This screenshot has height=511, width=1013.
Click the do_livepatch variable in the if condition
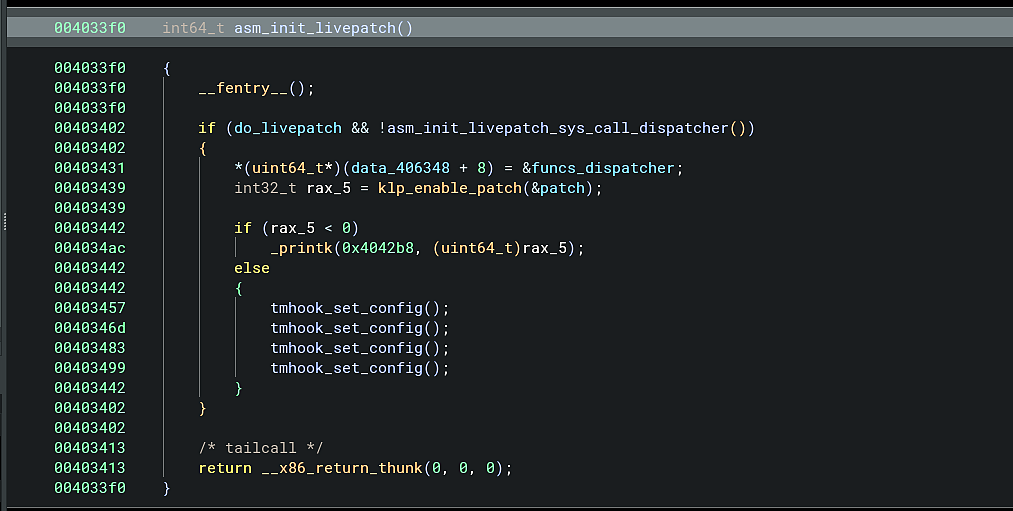287,128
